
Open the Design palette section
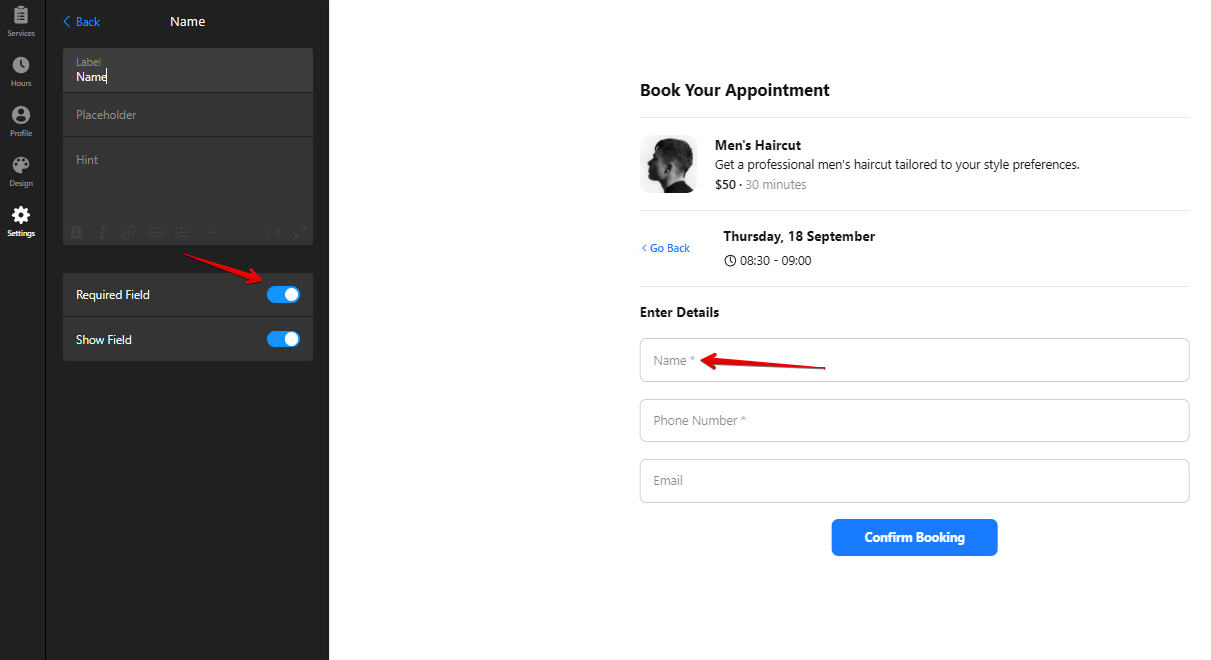(21, 171)
